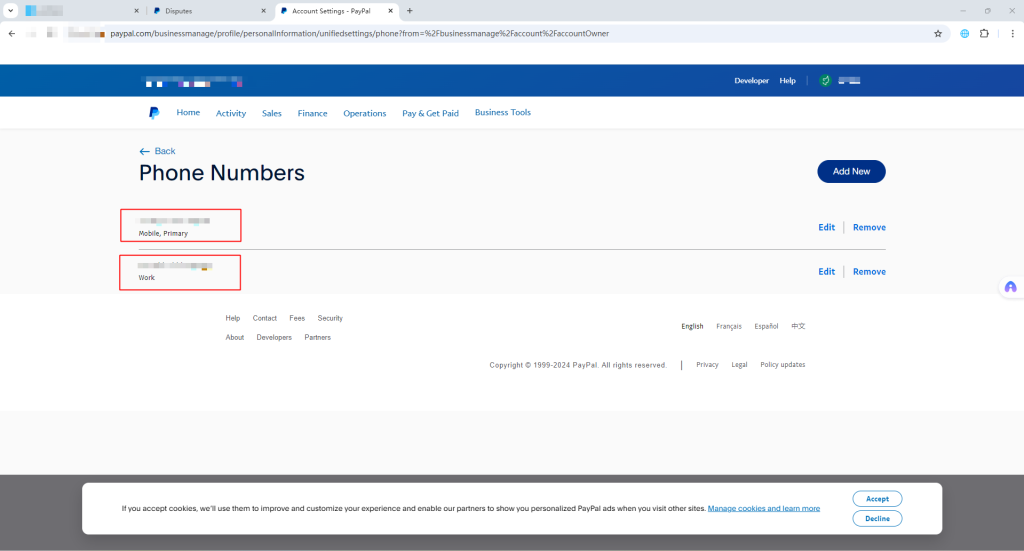Click the browser back arrow
Viewport: 1024px width, 551px height.
(x=12, y=33)
